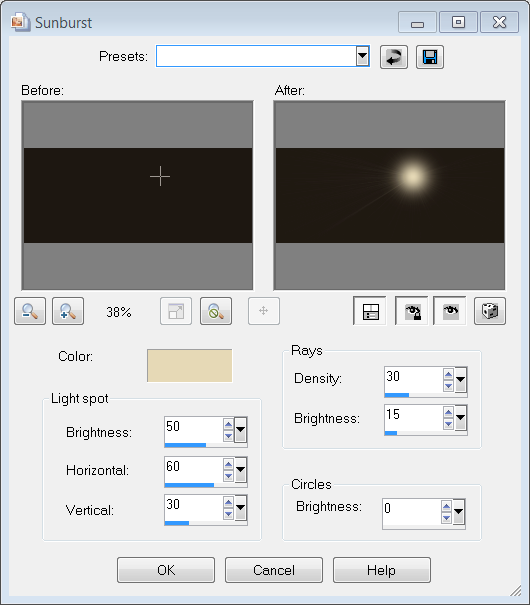Toggle auto proof lock-eye button

pyautogui.click(x=412, y=311)
